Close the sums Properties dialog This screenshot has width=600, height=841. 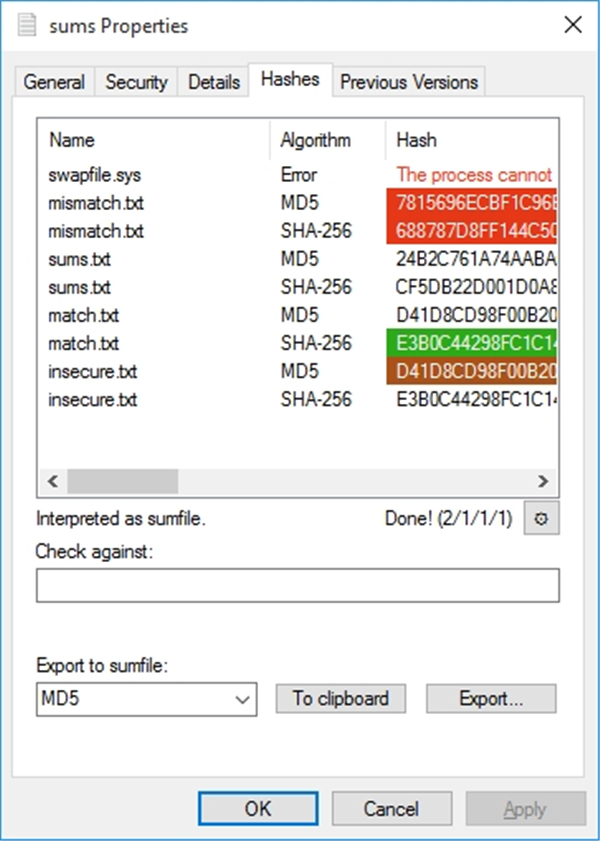[573, 26]
